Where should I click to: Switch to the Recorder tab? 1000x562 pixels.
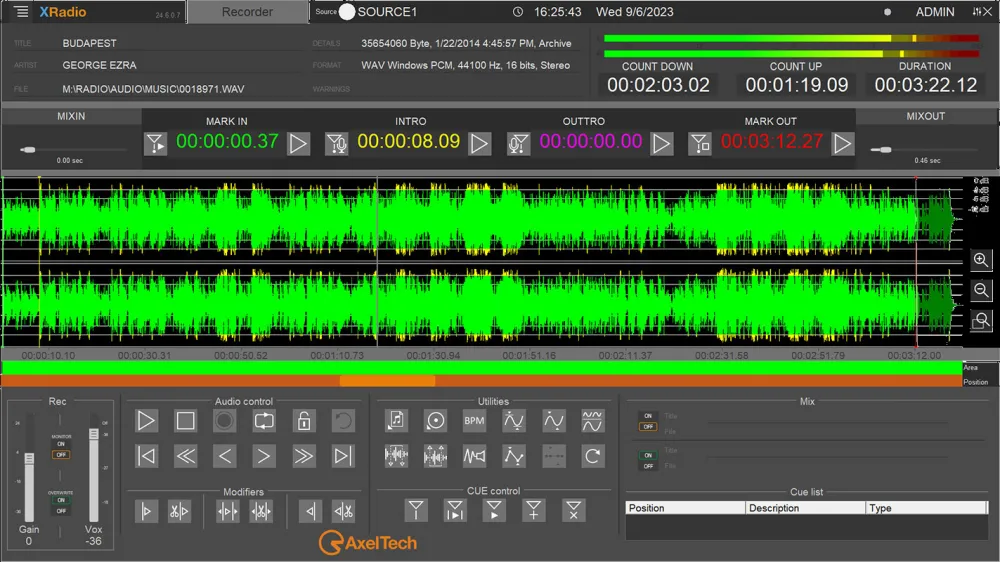pos(247,12)
